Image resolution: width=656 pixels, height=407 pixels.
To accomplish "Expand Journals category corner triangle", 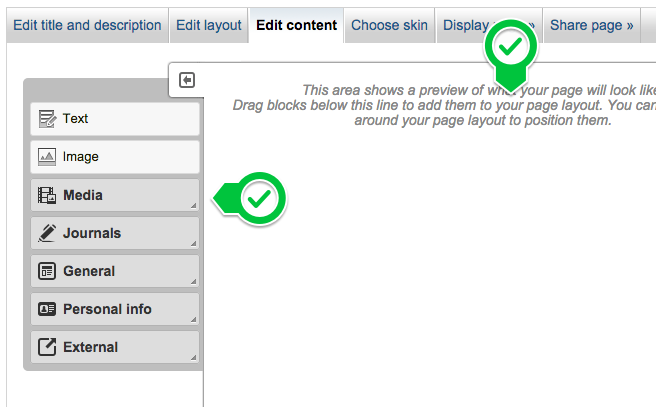I will pos(193,243).
